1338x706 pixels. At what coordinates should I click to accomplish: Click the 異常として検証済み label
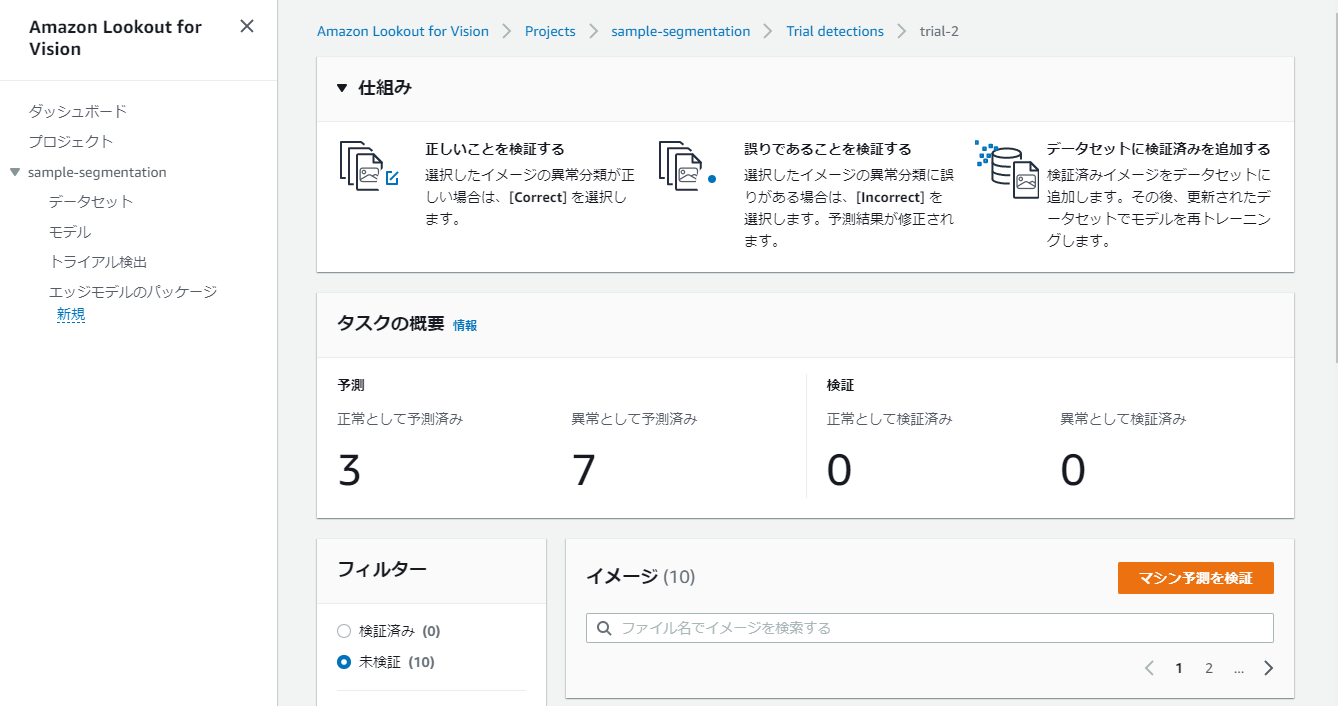[x=1123, y=419]
